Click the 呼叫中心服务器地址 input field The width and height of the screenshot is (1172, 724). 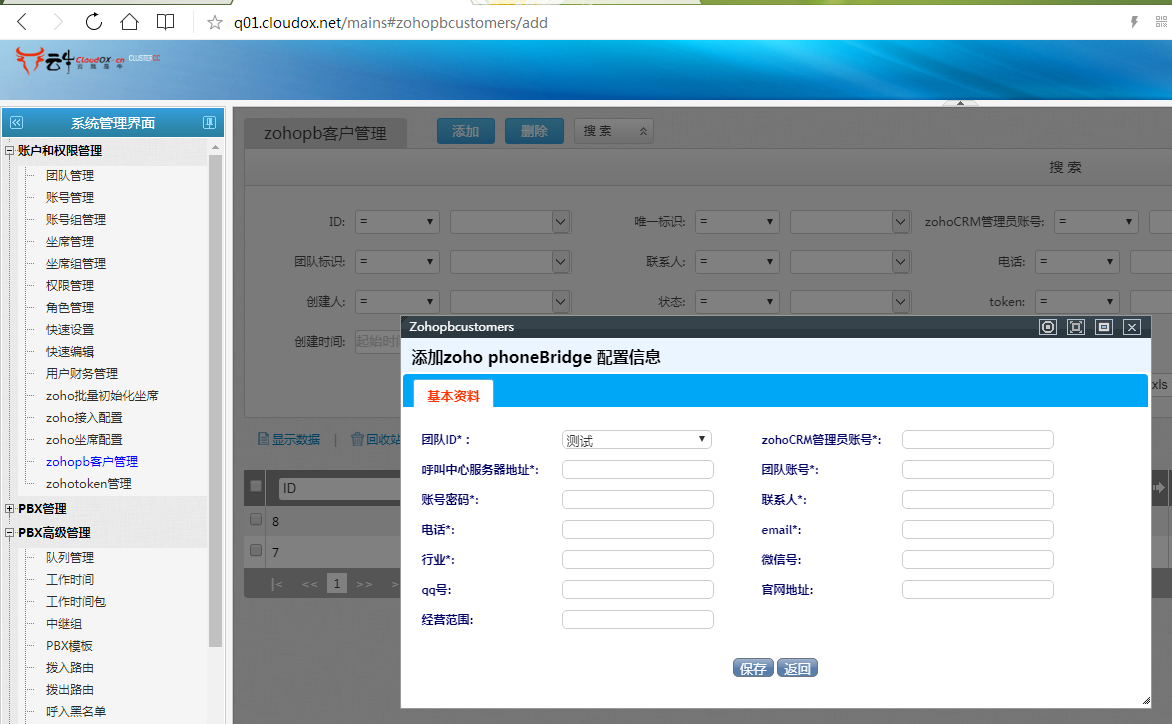(x=638, y=470)
